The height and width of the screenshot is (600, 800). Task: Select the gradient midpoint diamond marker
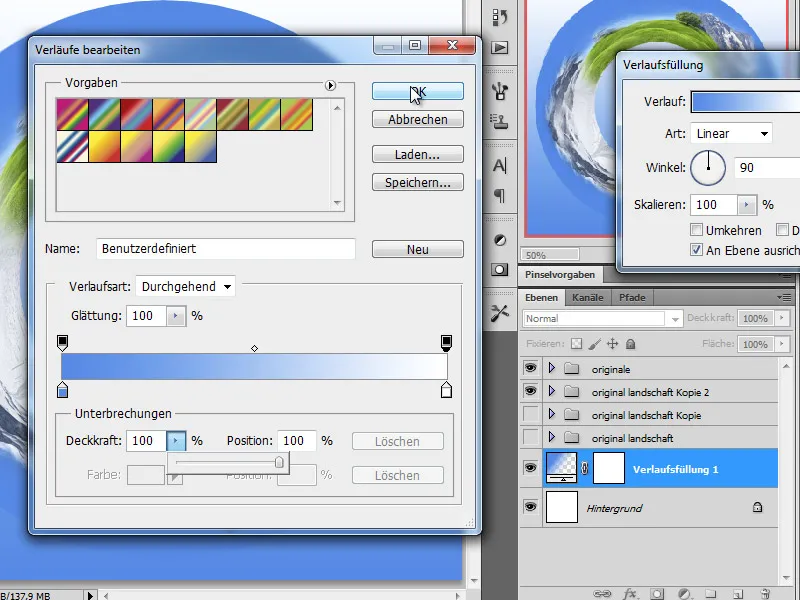coord(255,348)
